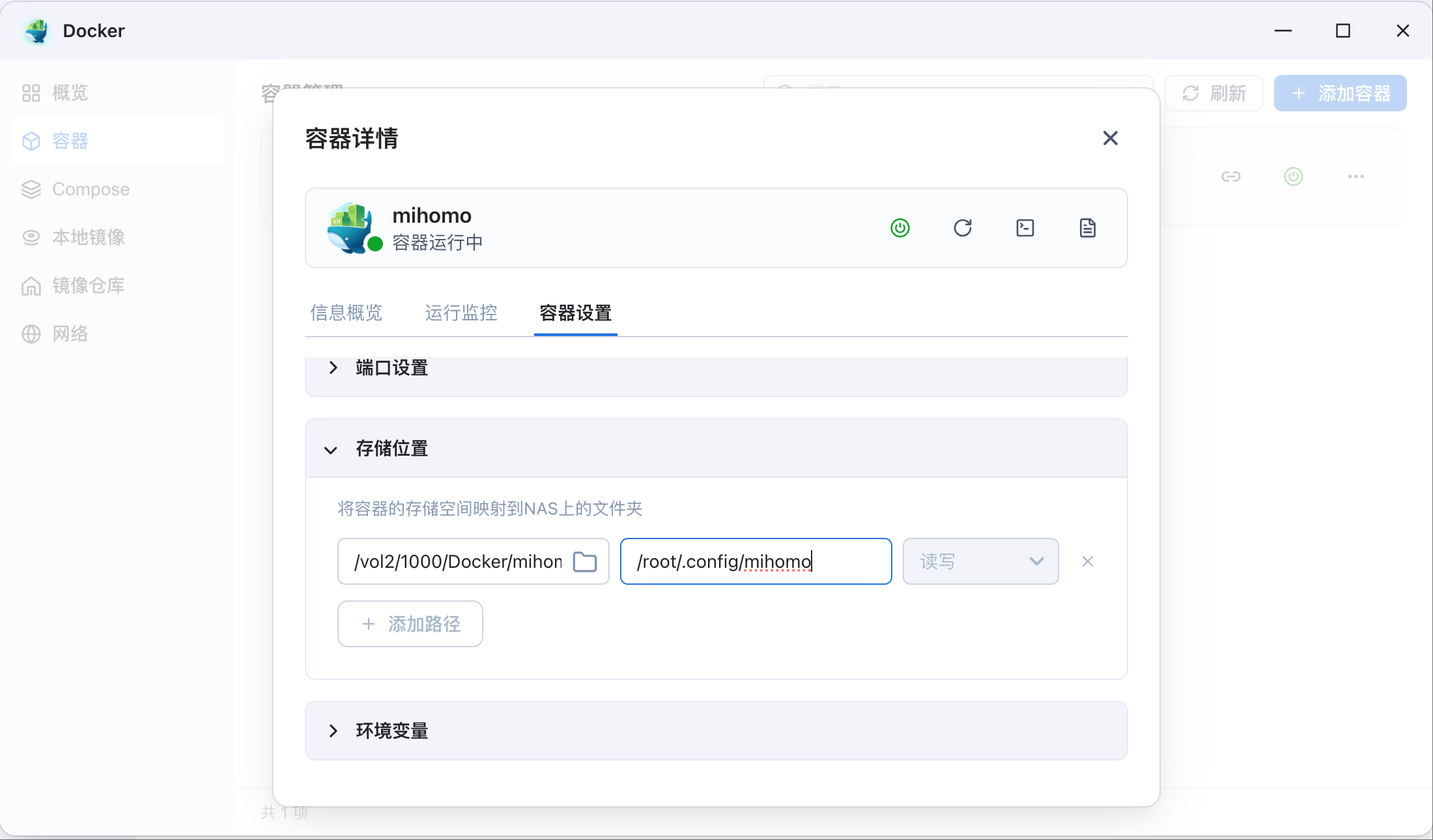The height and width of the screenshot is (840, 1433).
Task: Click the /root/.config/mihomo container path field
Action: (x=755, y=561)
